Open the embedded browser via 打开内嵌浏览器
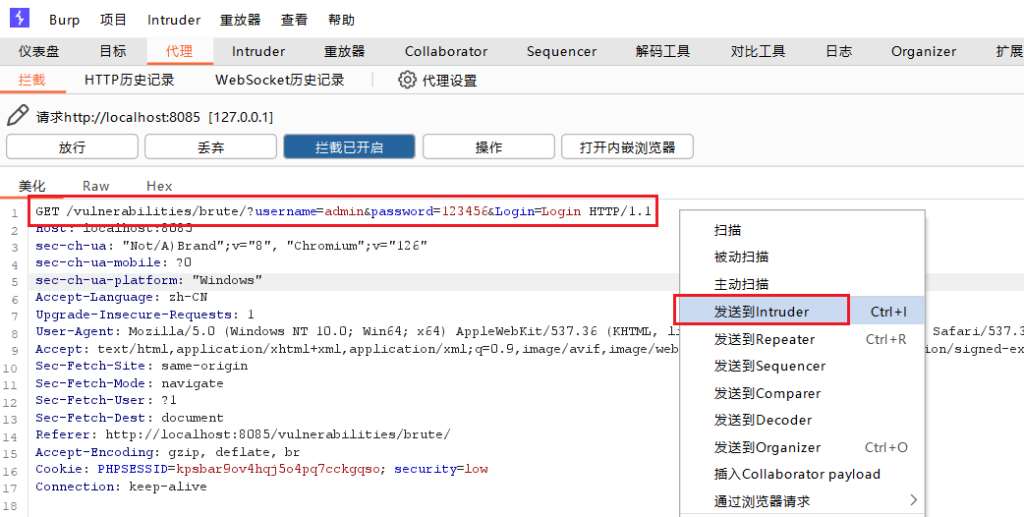This screenshot has height=517, width=1024. coord(627,147)
